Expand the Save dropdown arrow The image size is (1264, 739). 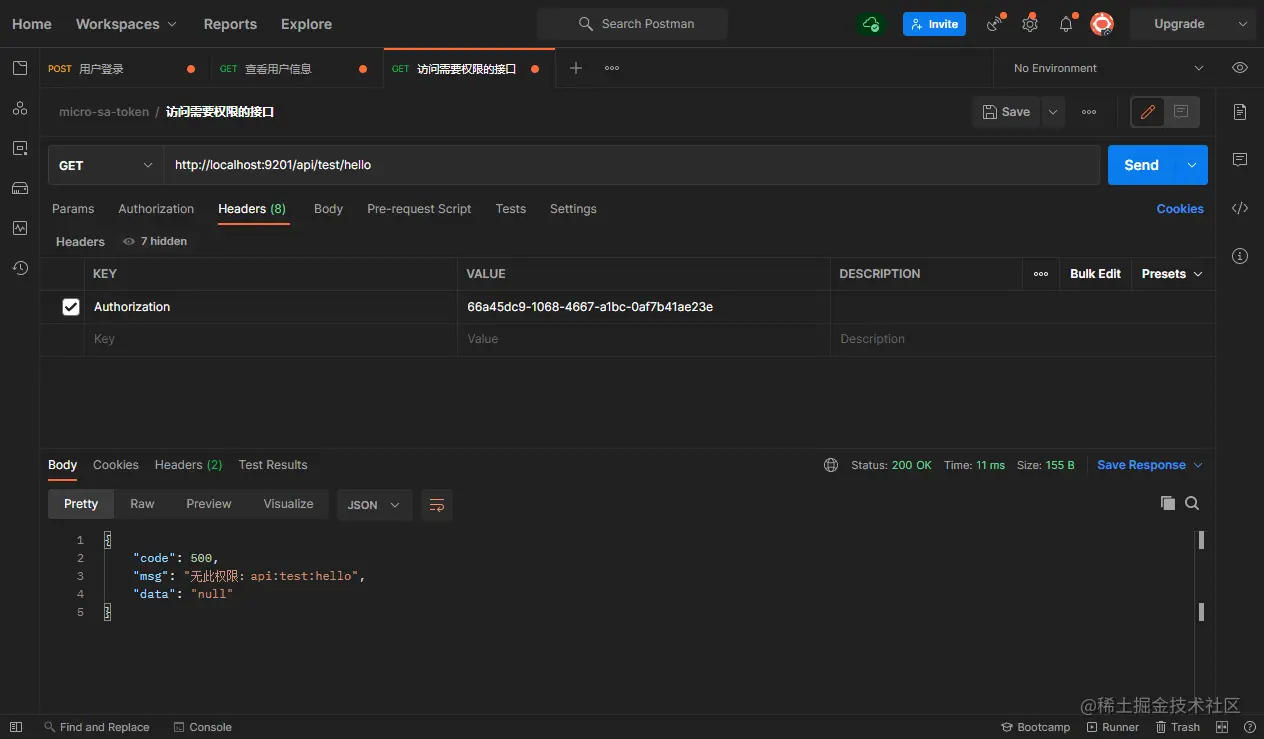click(1053, 112)
